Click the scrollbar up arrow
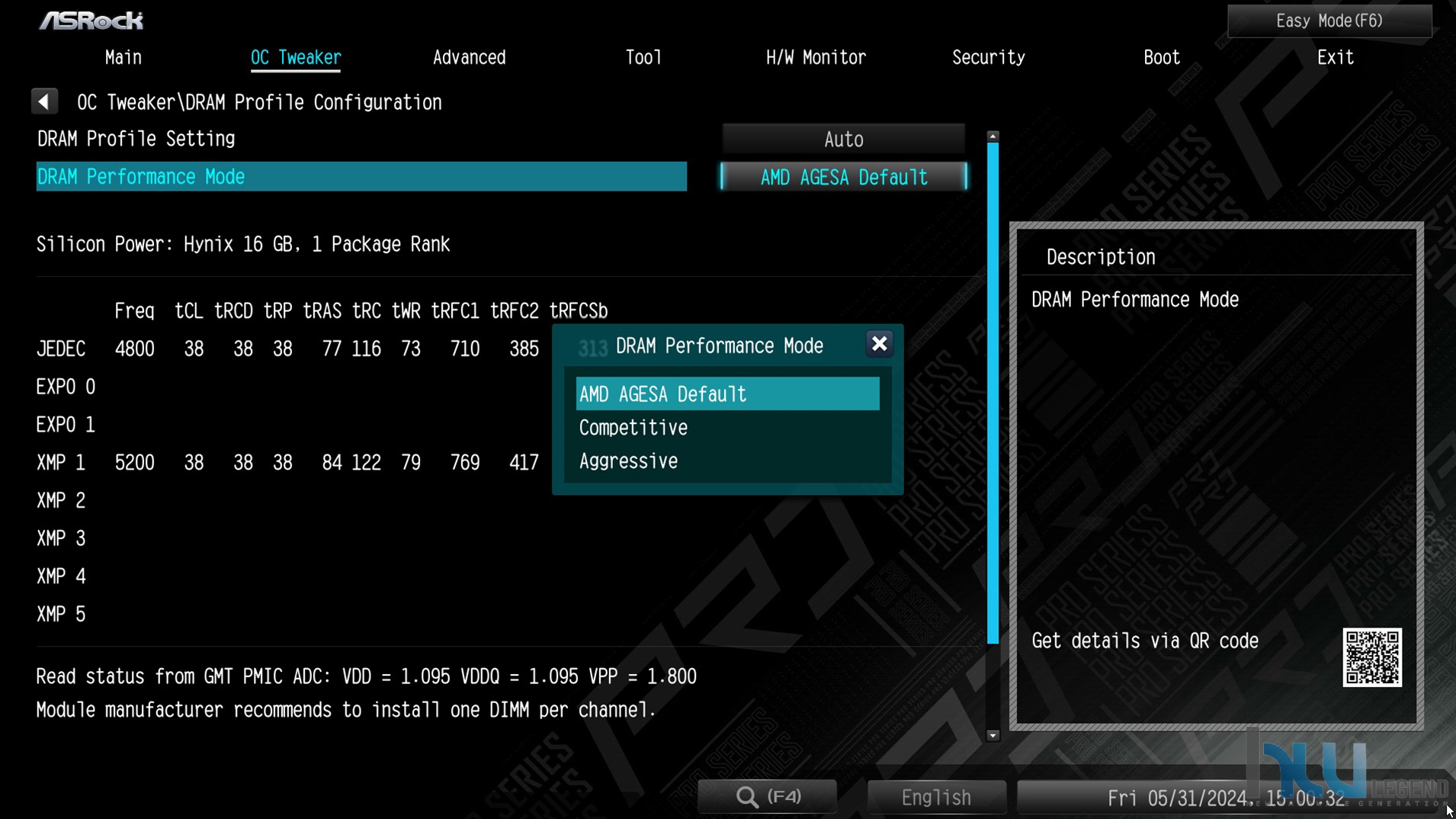 [x=993, y=136]
